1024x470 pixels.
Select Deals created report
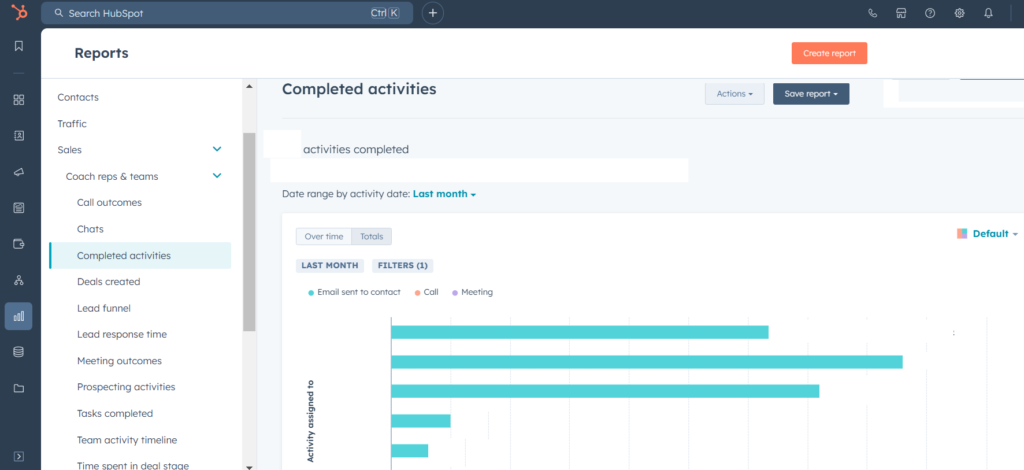[108, 282]
